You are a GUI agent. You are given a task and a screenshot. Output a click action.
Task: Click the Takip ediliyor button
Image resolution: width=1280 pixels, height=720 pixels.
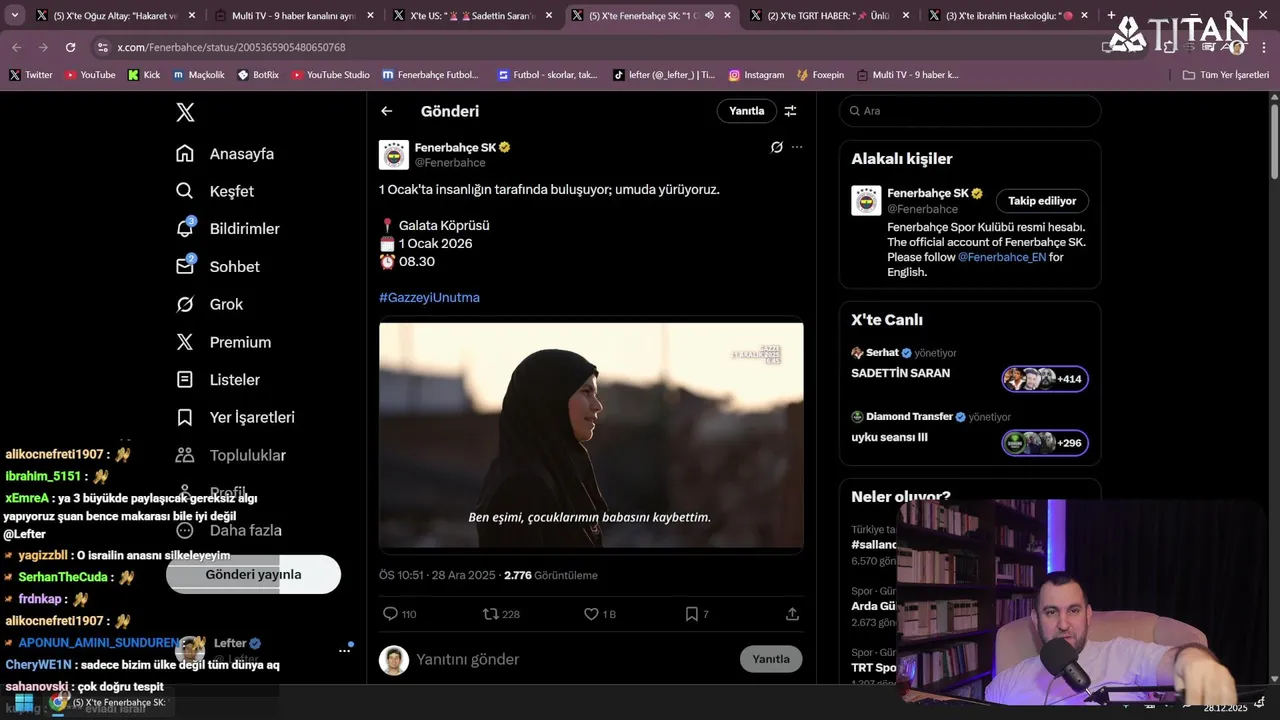[1042, 201]
